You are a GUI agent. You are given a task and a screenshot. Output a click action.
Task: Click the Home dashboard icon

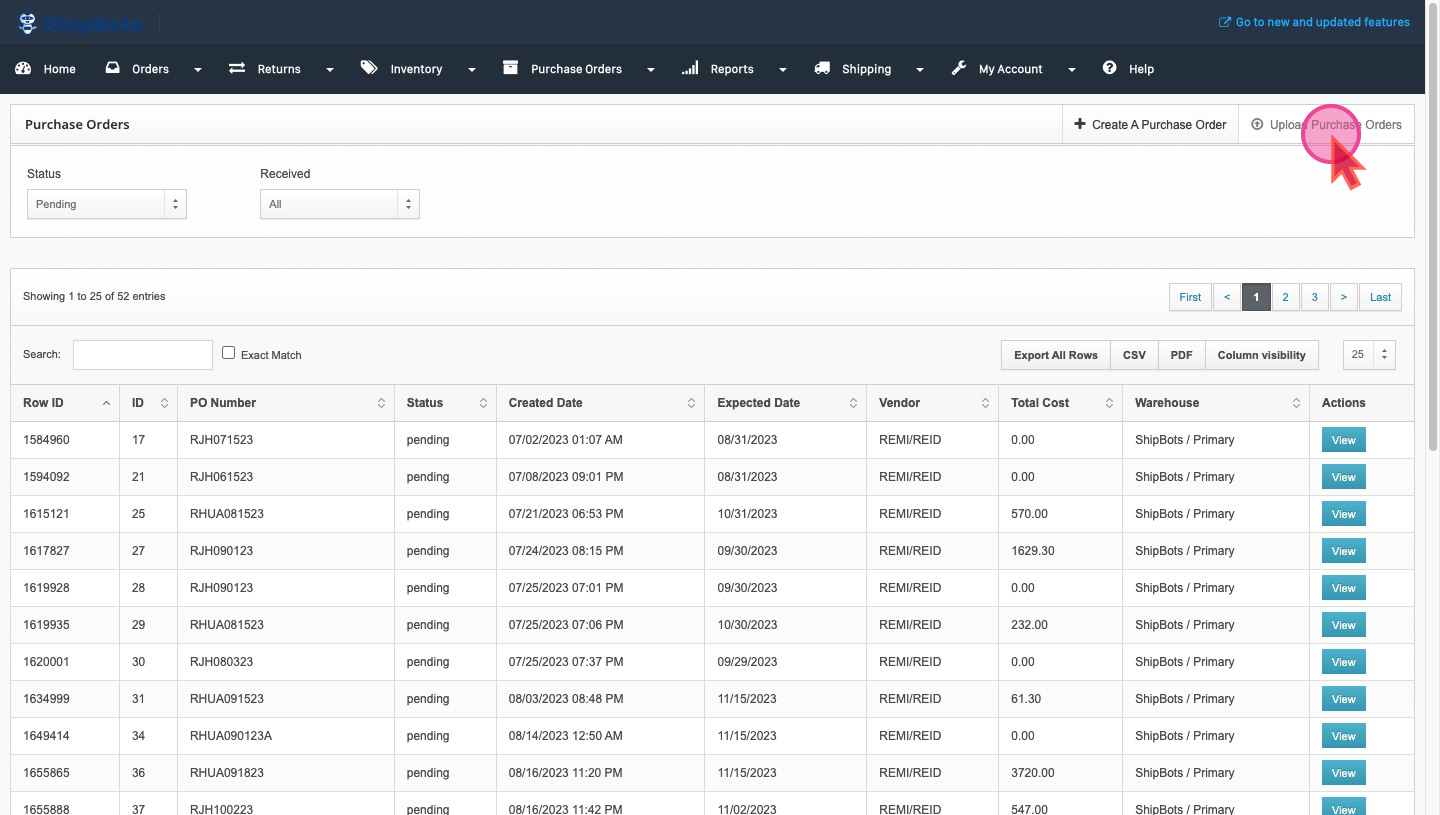23,68
